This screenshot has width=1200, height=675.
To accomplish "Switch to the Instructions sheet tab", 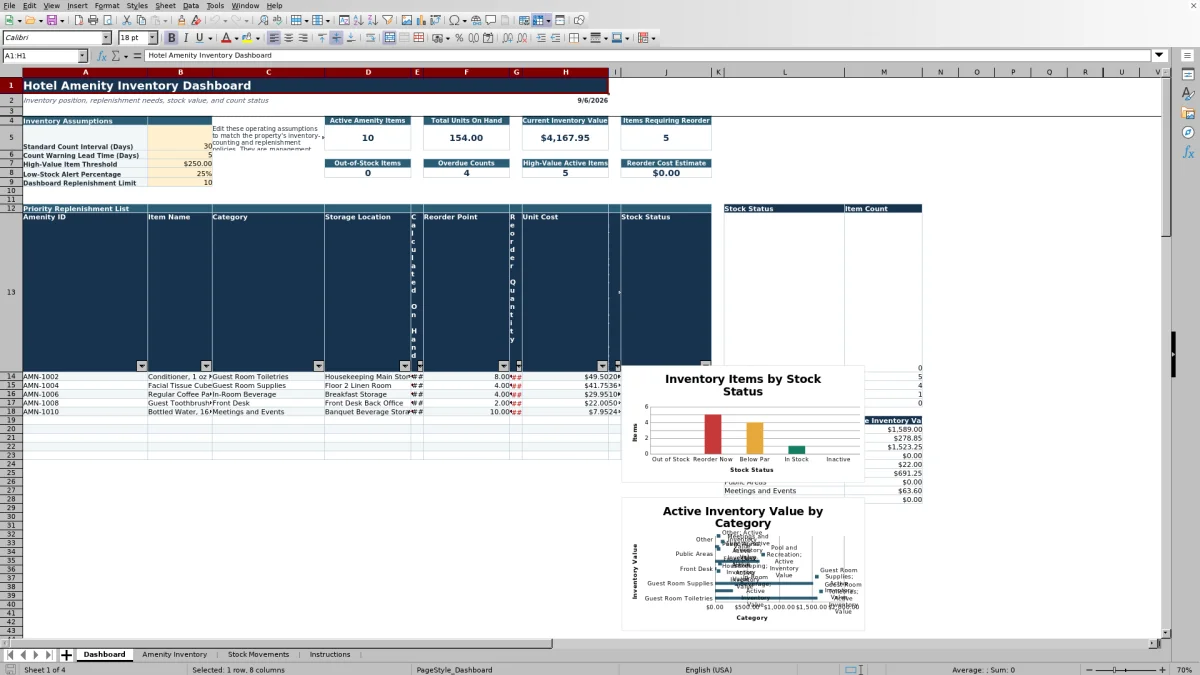I will 330,654.
